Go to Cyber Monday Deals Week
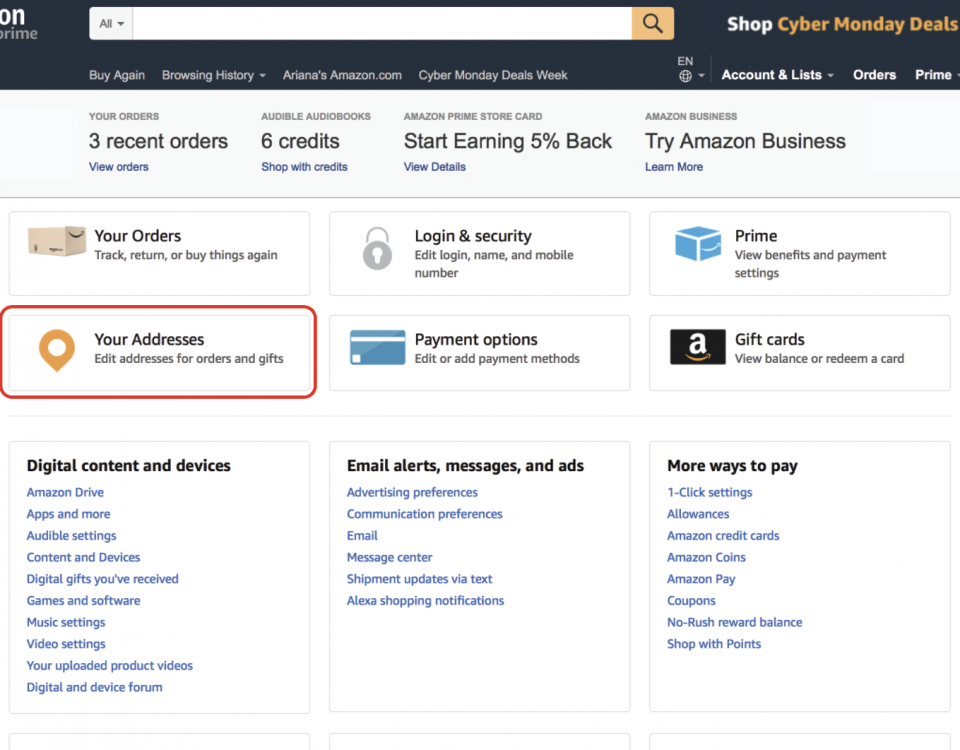Image resolution: width=960 pixels, height=750 pixels. click(x=493, y=75)
